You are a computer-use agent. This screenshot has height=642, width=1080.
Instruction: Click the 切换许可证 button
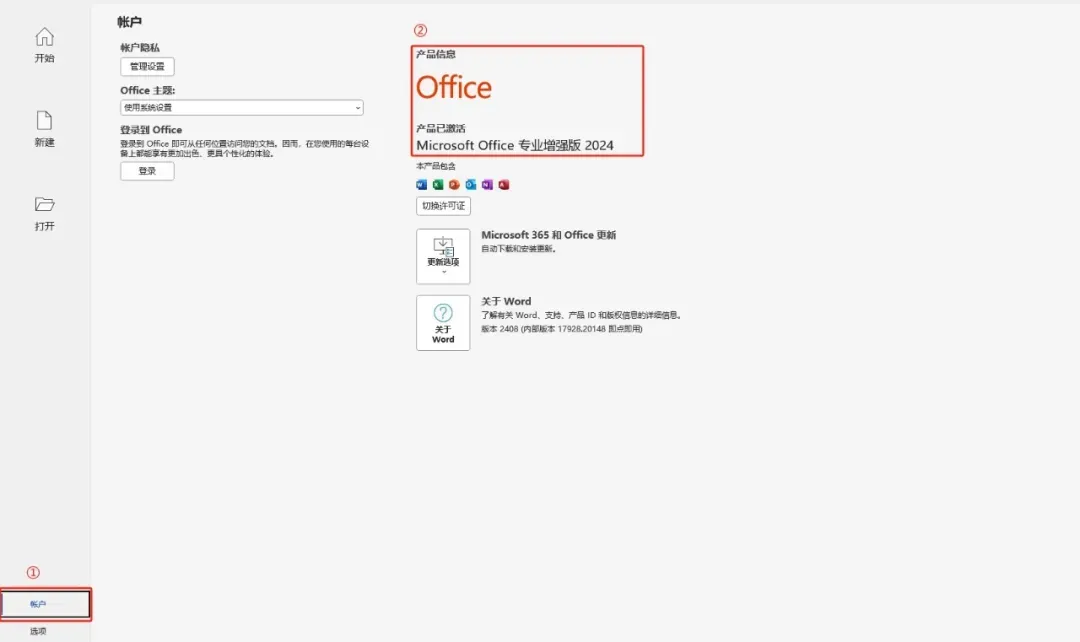click(444, 206)
